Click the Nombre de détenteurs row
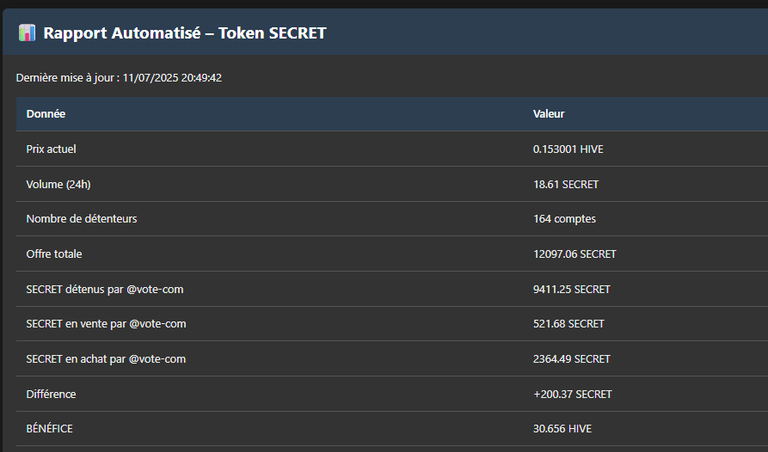 click(x=392, y=218)
